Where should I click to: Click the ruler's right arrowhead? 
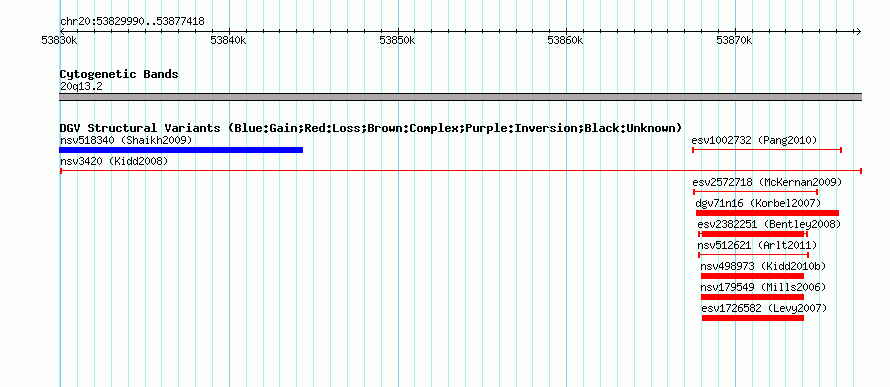click(858, 31)
